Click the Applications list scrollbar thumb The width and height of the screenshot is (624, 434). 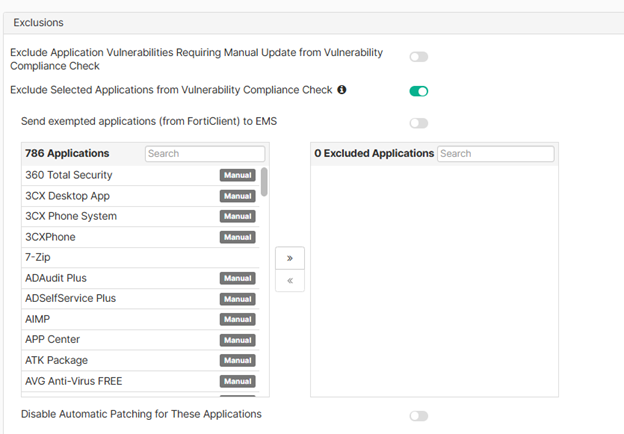coord(264,181)
